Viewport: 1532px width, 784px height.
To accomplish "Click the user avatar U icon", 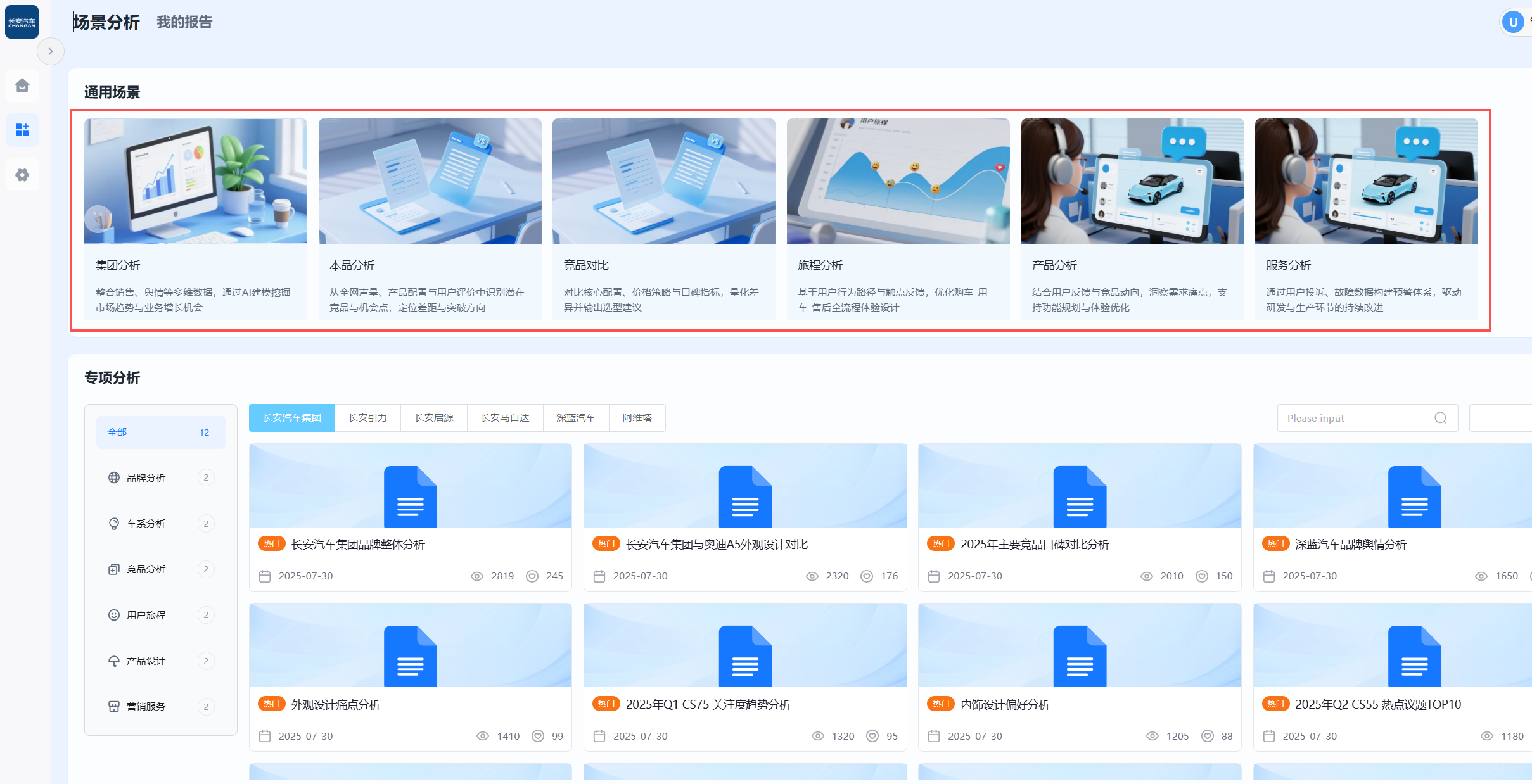I will pos(1513,23).
